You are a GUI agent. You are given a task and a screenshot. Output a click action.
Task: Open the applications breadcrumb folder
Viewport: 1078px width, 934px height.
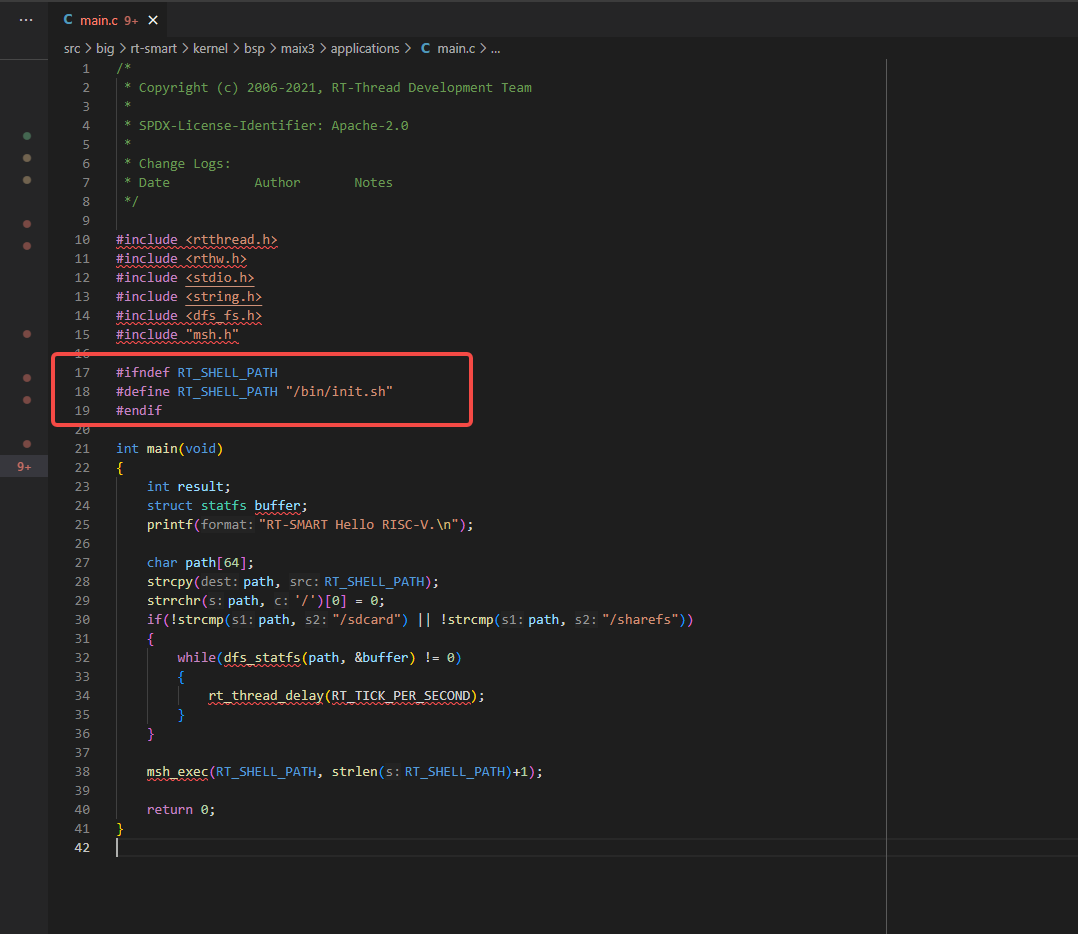(x=365, y=49)
